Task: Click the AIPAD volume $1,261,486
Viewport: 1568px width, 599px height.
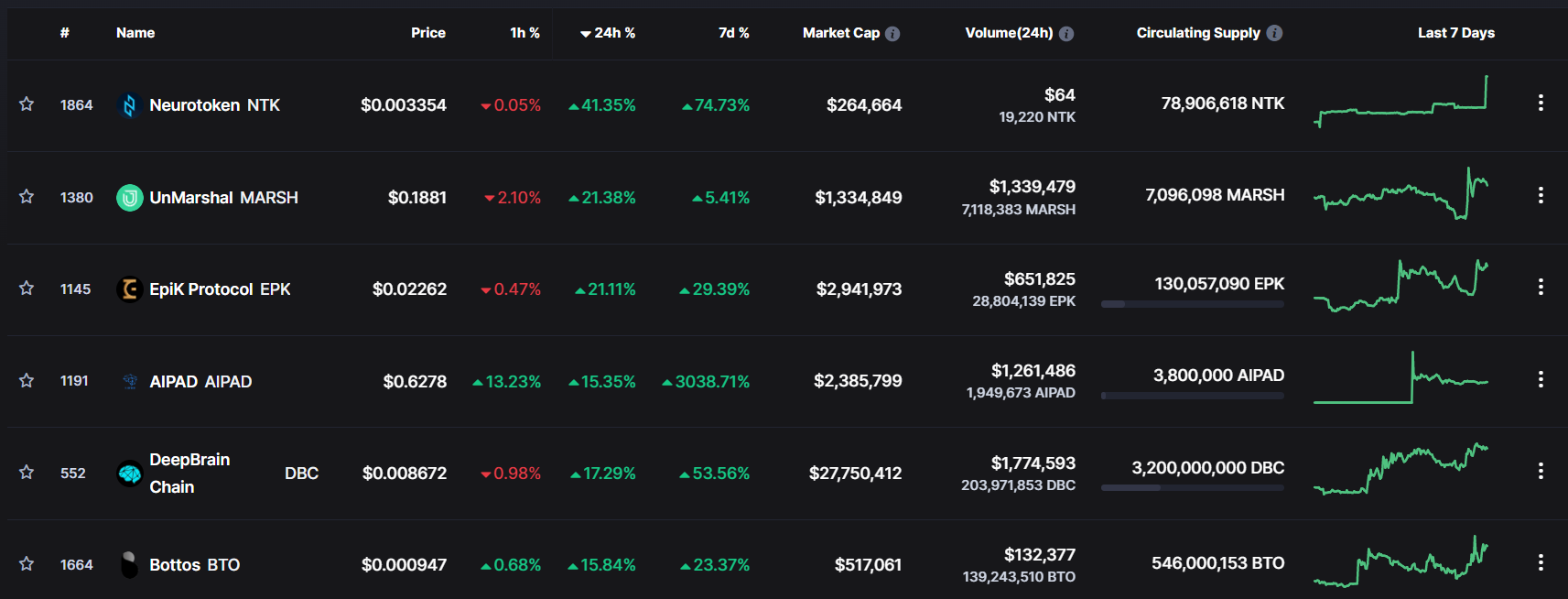Action: click(1033, 371)
